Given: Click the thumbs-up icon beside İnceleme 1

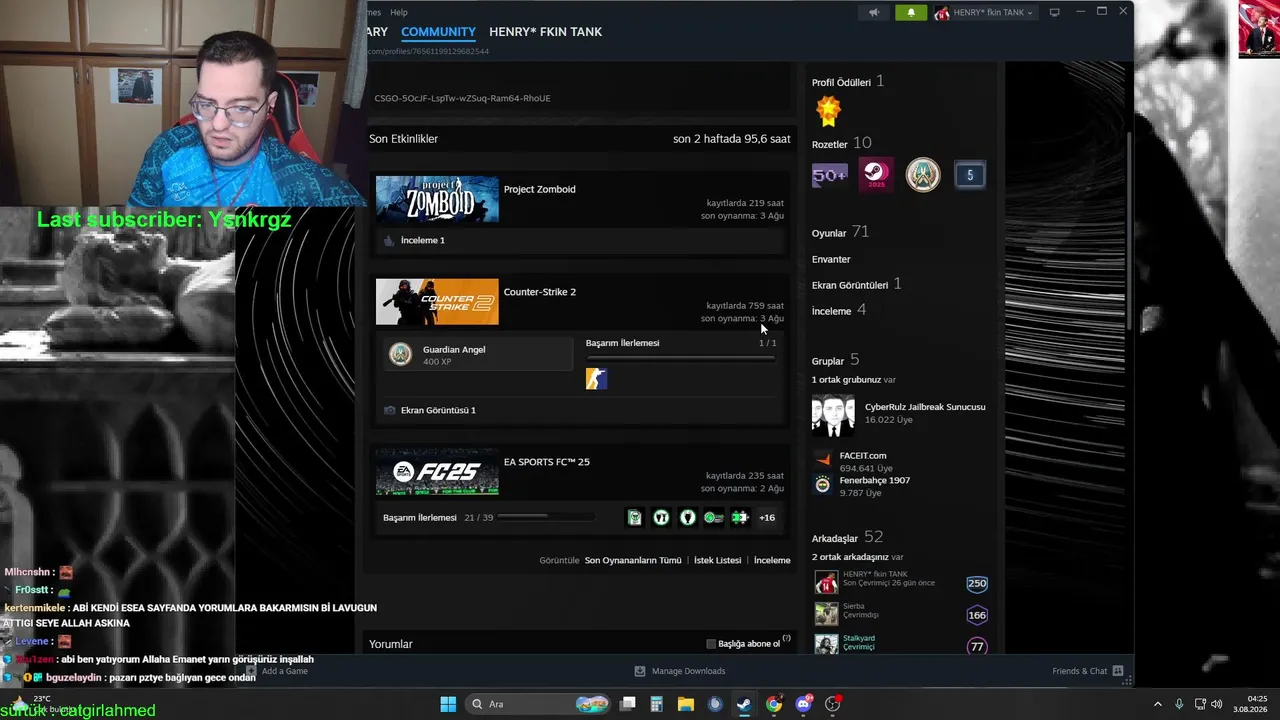Looking at the screenshot, I should [389, 241].
